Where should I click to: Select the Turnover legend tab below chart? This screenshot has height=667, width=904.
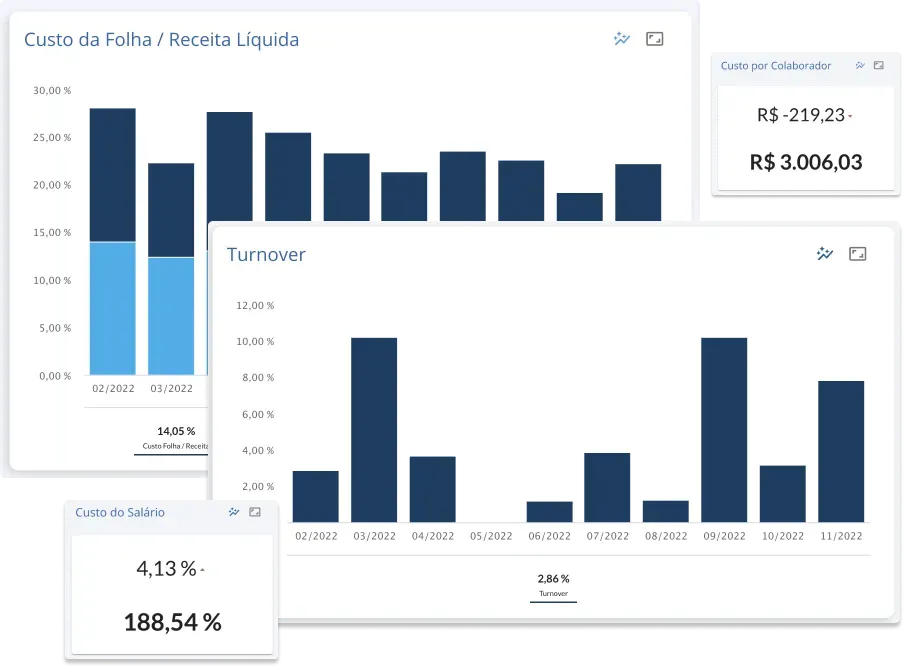553,586
